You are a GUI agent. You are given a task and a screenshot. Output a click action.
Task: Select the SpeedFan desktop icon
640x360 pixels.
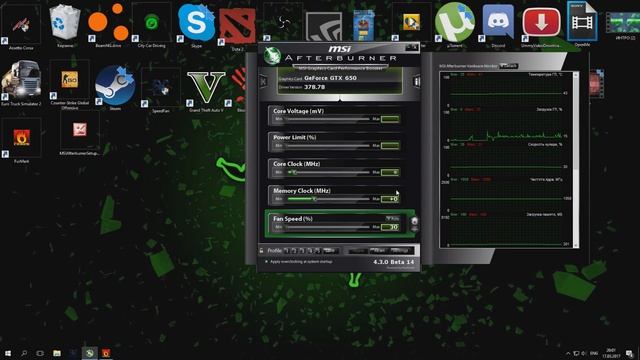160,91
